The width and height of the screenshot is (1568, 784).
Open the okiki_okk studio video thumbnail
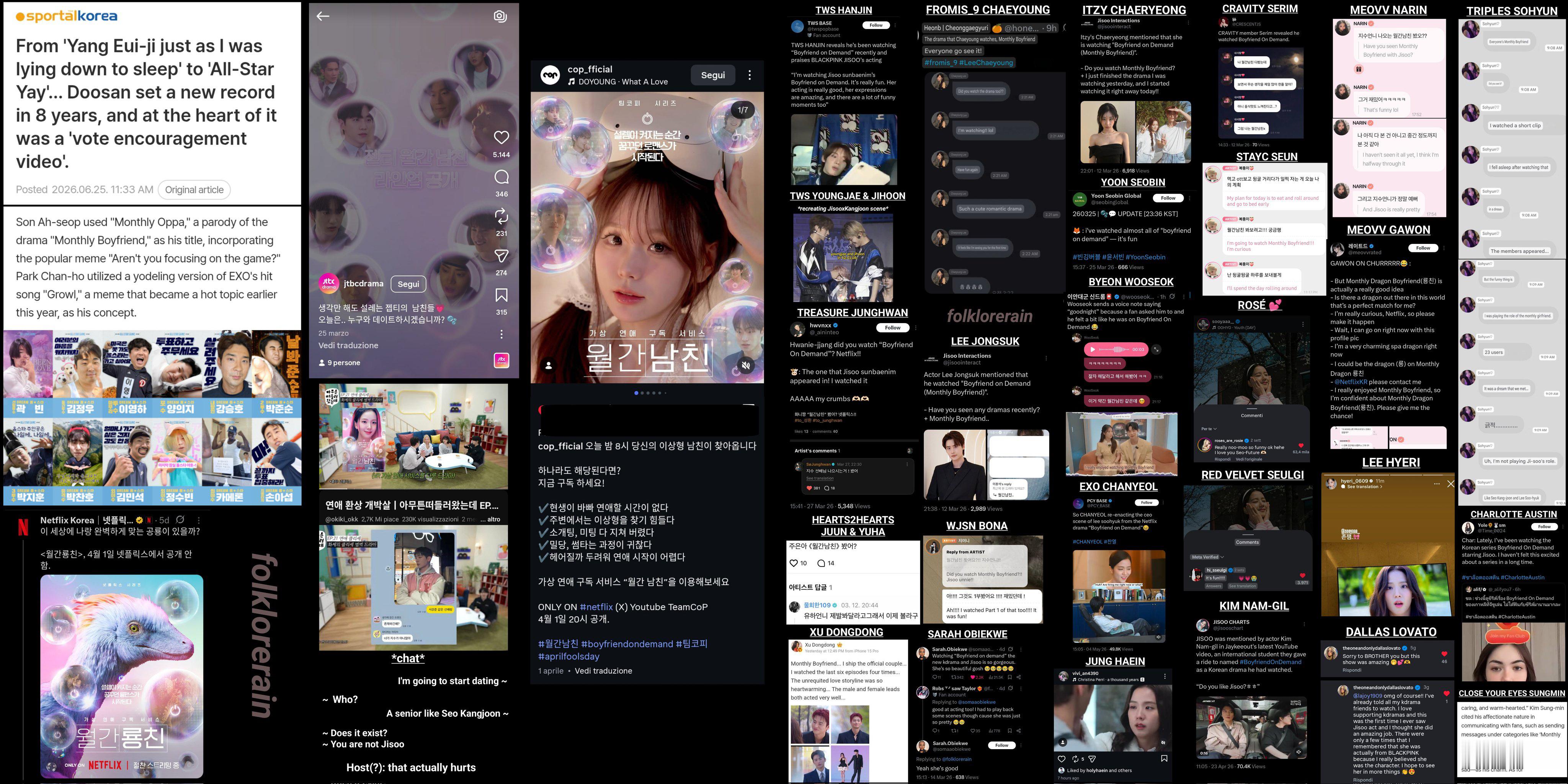click(x=413, y=436)
